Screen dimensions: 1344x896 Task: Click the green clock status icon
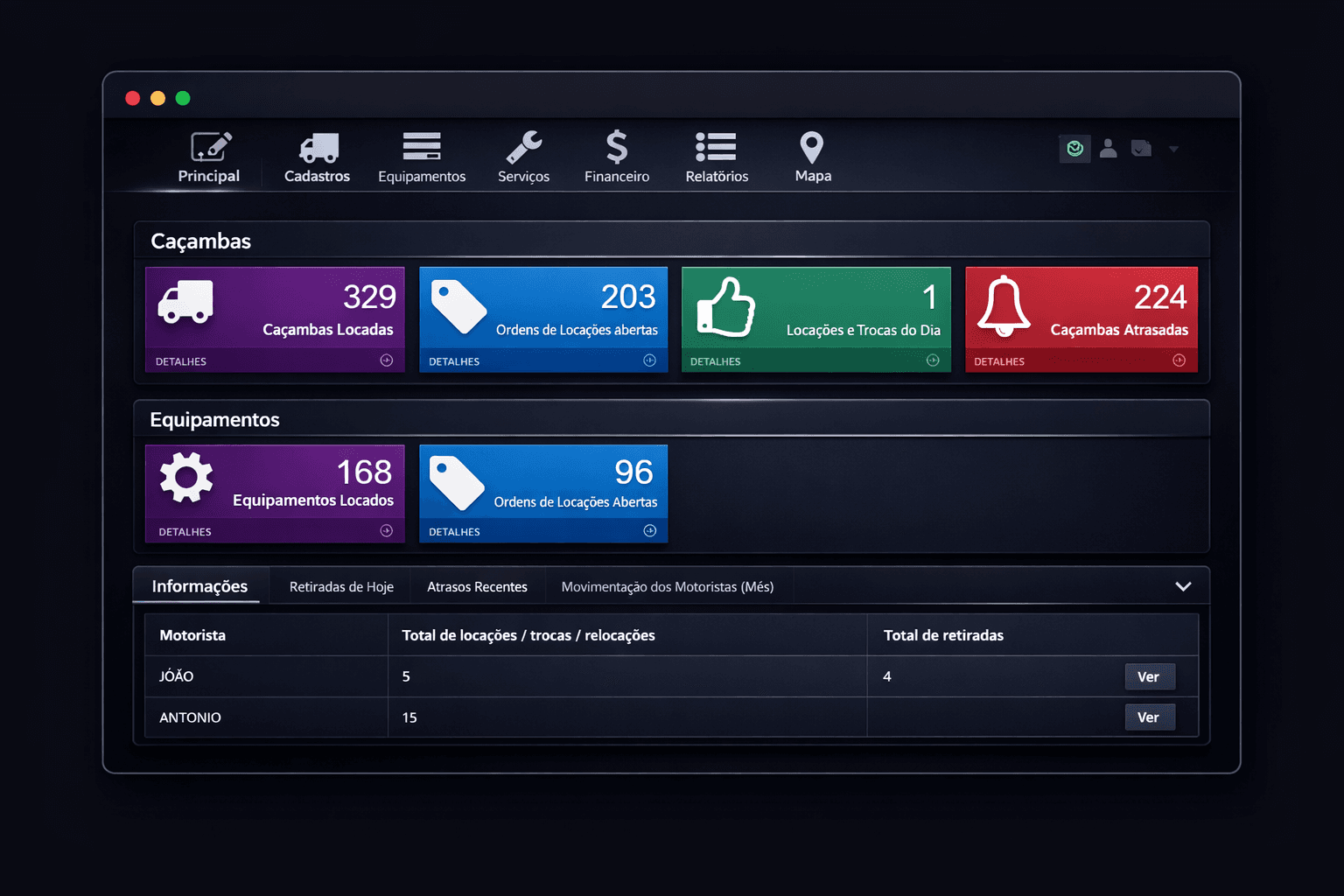1074,149
